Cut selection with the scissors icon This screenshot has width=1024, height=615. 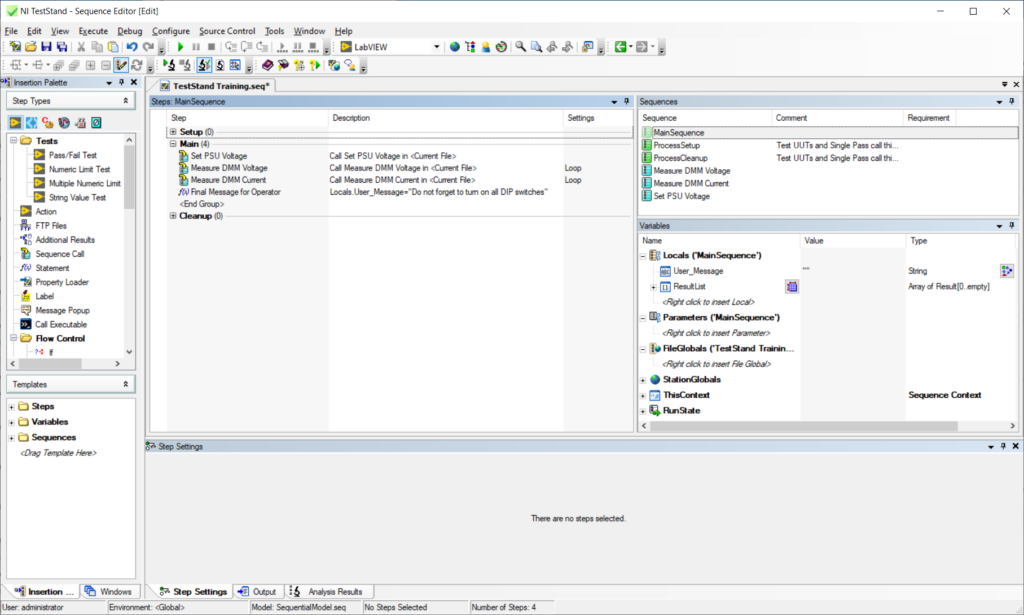point(82,47)
